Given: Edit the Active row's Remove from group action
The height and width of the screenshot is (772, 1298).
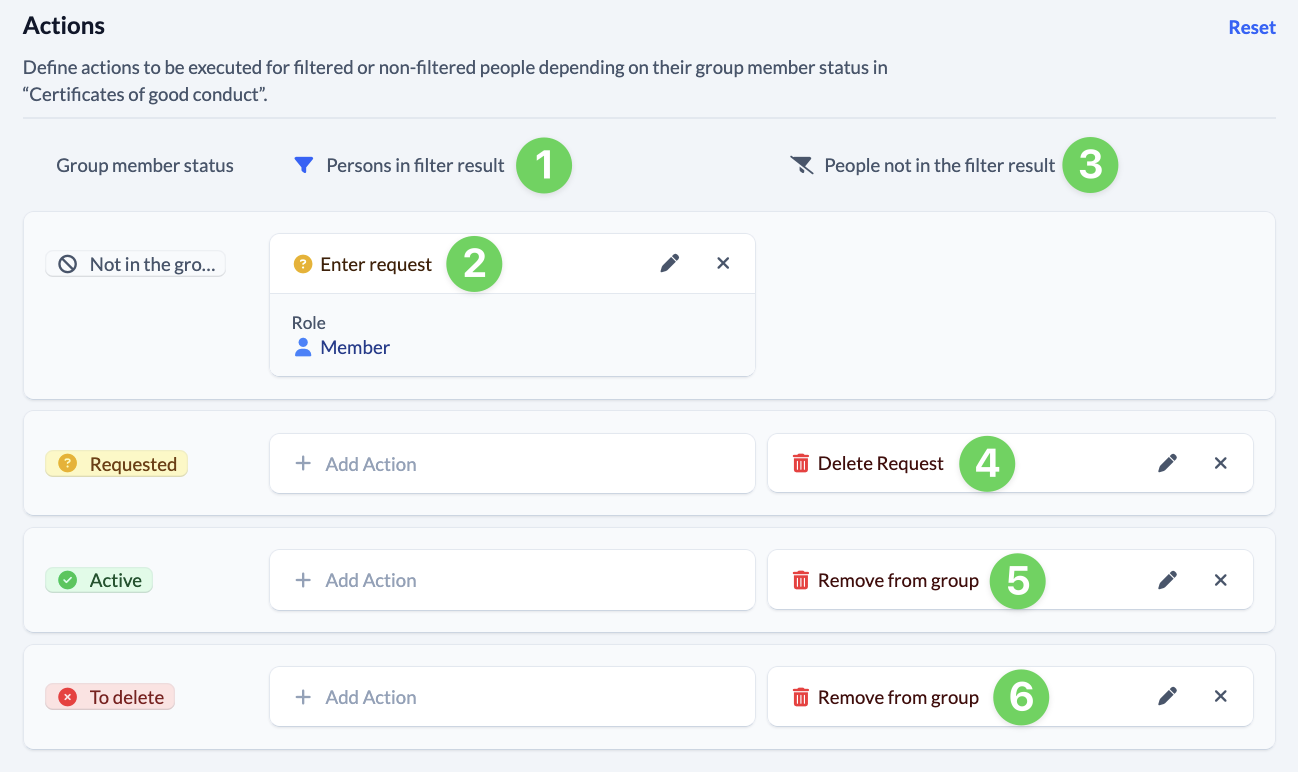Looking at the screenshot, I should [x=1167, y=580].
